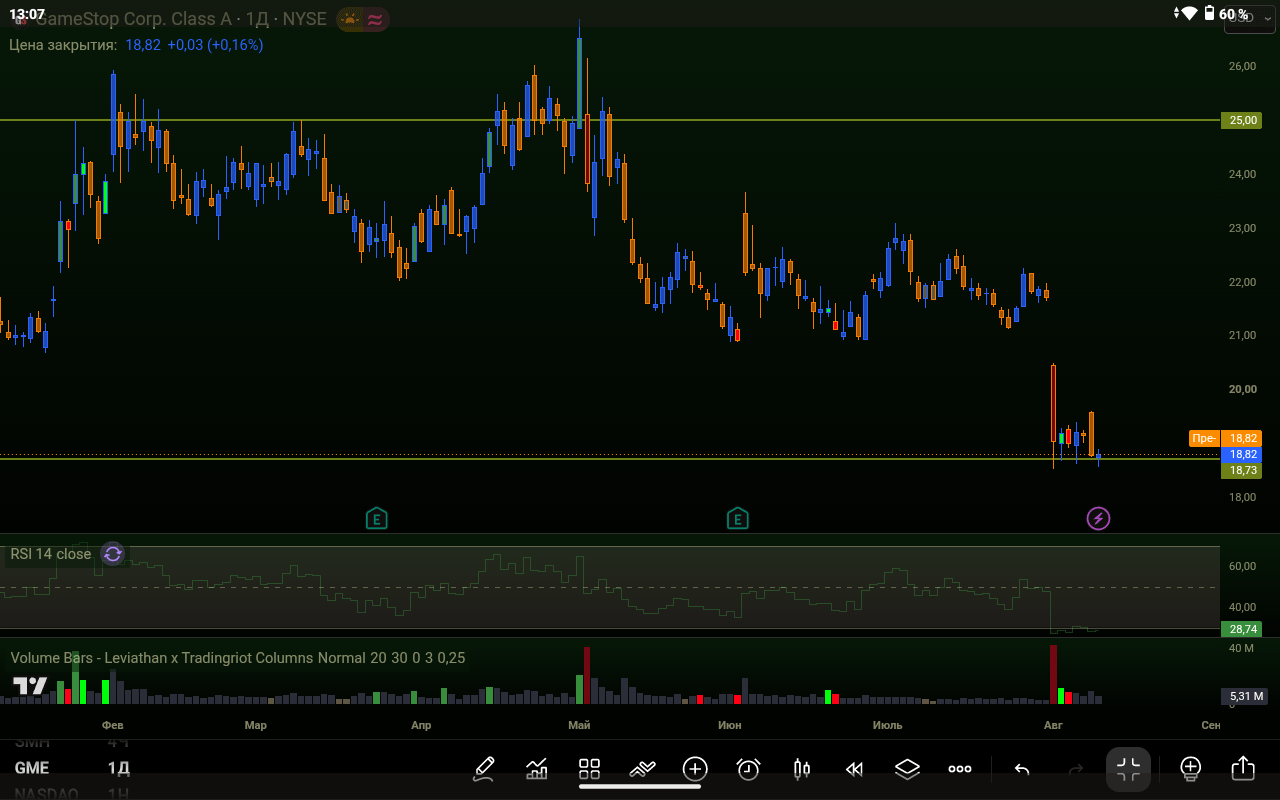Tap the Цена закрытия label

[63, 45]
